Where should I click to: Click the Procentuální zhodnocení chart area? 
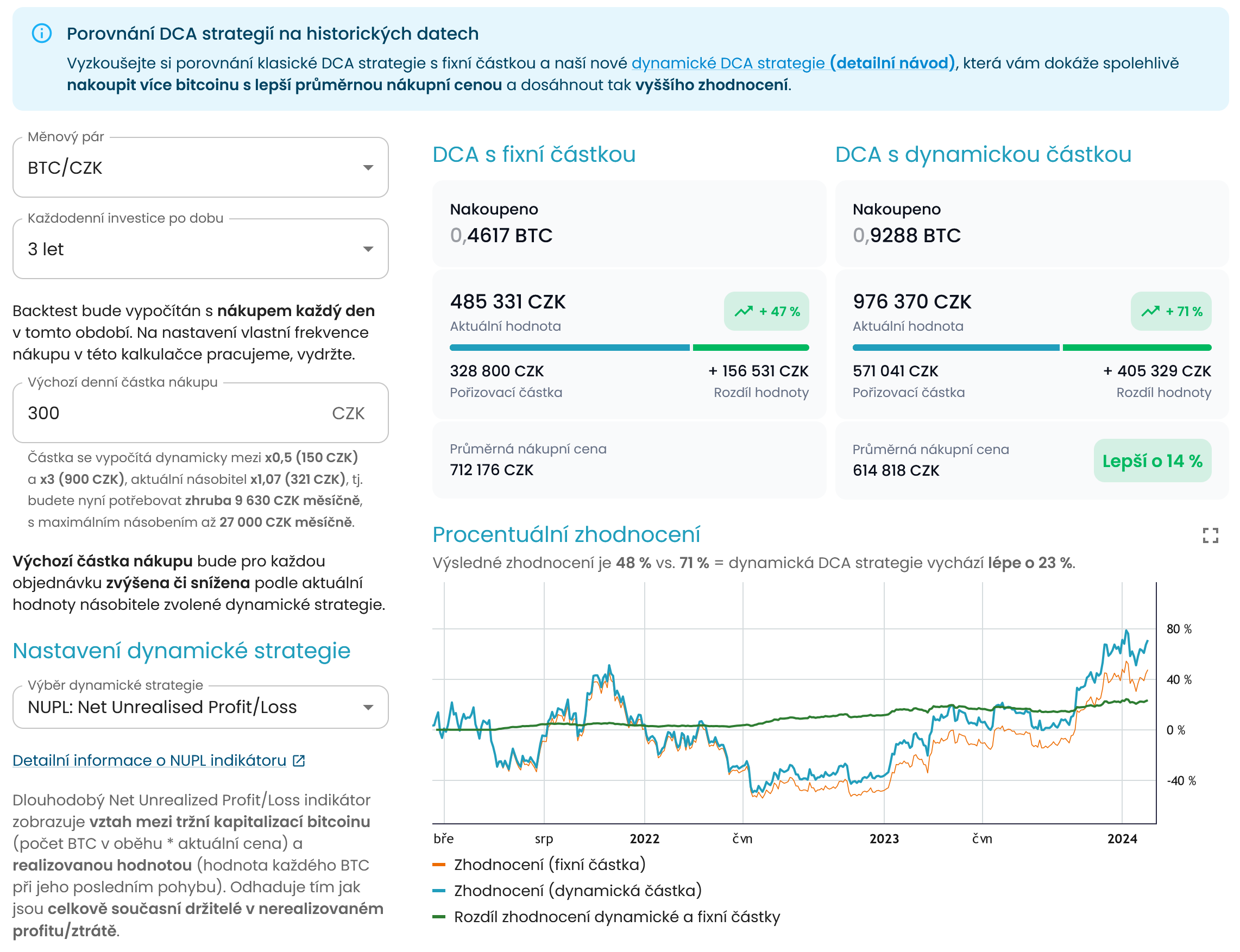794,703
